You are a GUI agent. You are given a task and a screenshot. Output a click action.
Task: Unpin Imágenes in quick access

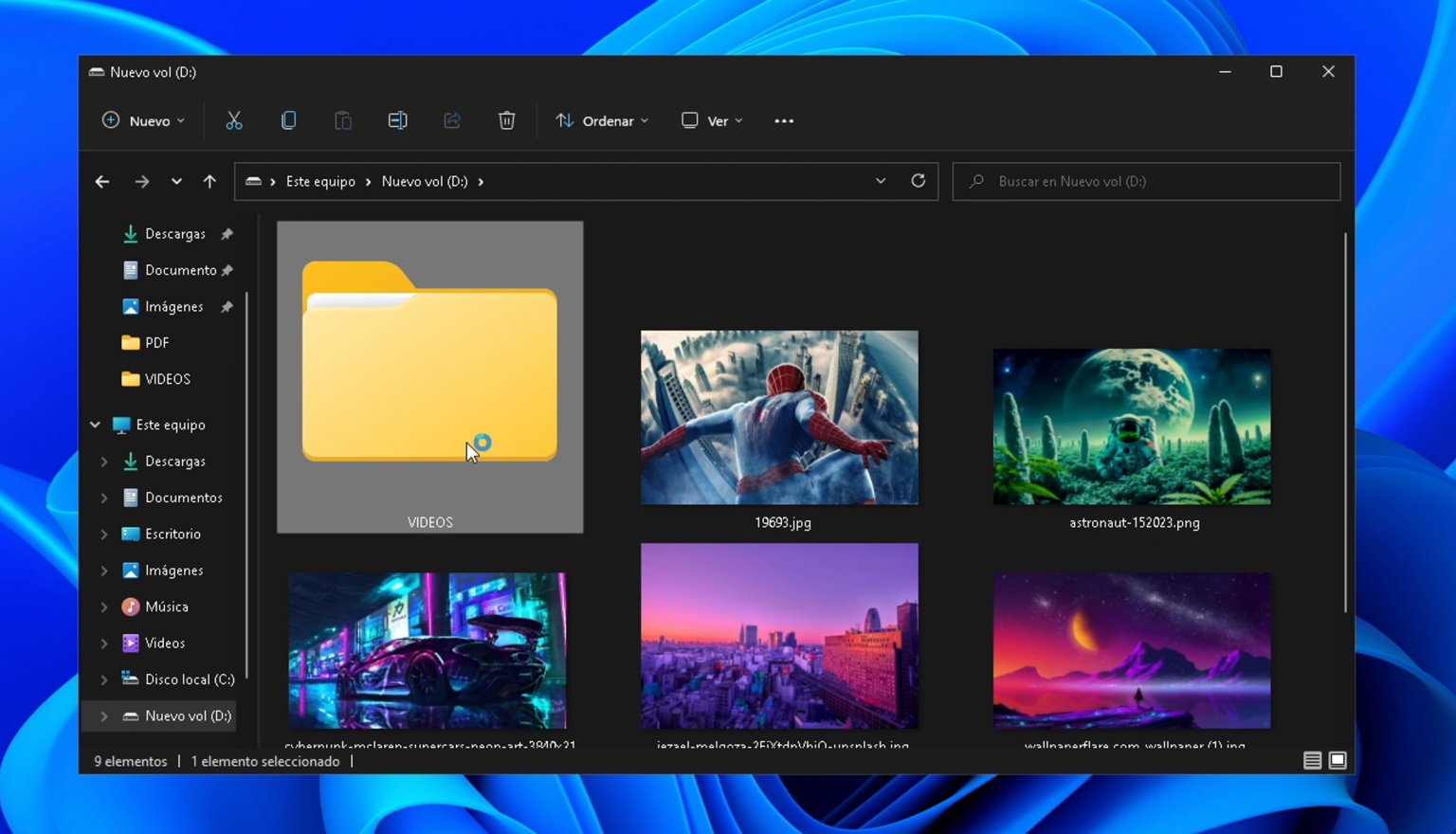[227, 307]
